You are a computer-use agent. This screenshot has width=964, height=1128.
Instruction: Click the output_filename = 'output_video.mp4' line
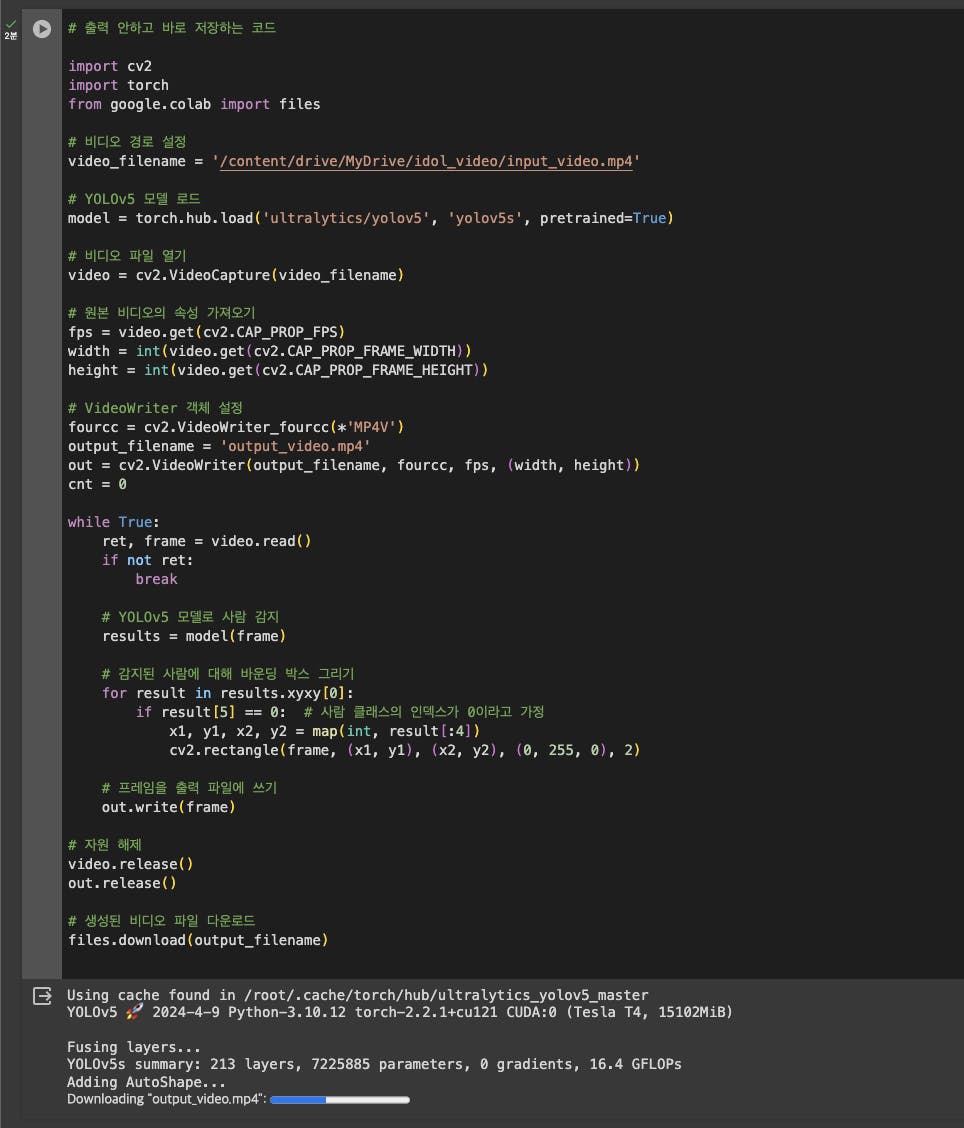[x=219, y=446]
